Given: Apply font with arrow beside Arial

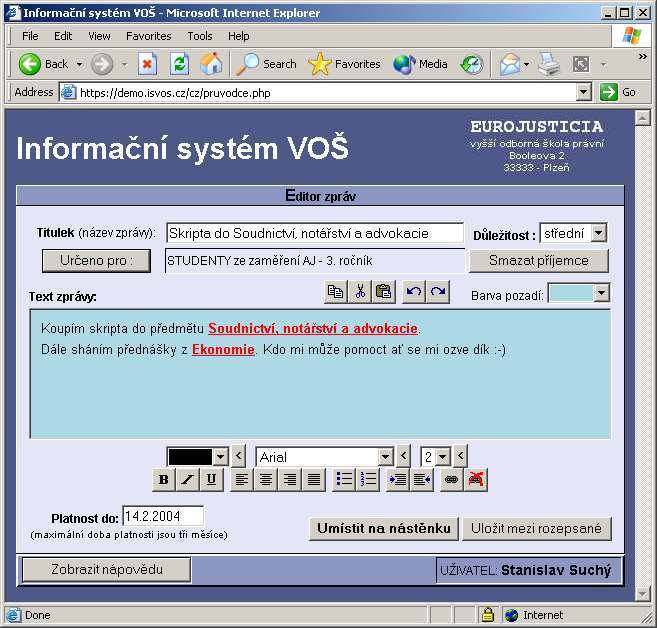Looking at the screenshot, I should pos(404,455).
